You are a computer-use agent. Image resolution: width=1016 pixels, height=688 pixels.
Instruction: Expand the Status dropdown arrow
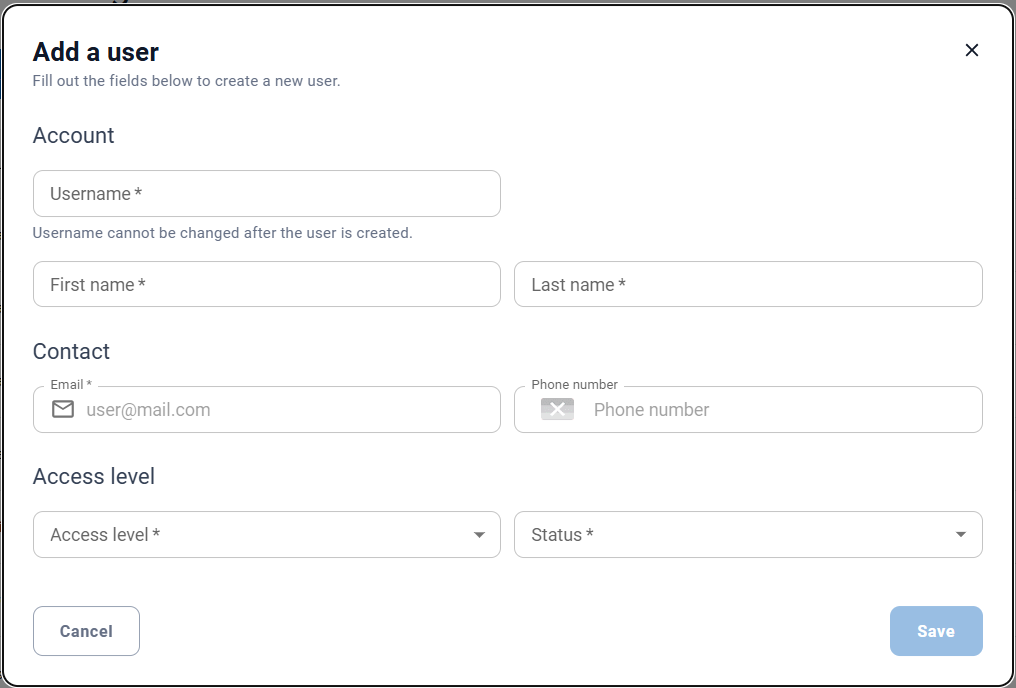960,535
